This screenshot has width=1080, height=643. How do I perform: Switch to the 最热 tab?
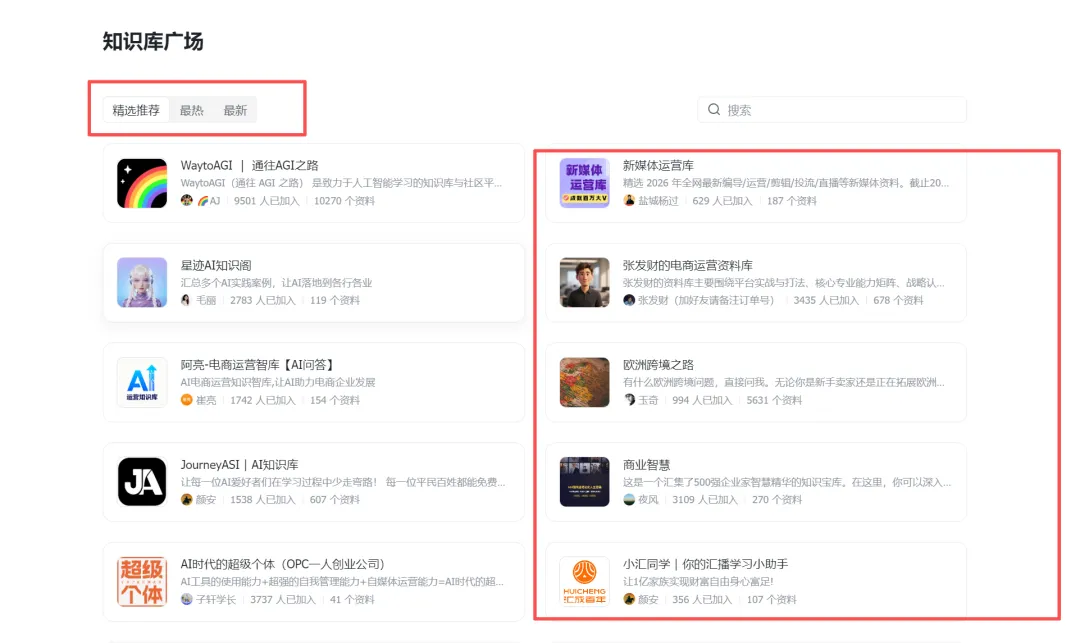click(191, 110)
